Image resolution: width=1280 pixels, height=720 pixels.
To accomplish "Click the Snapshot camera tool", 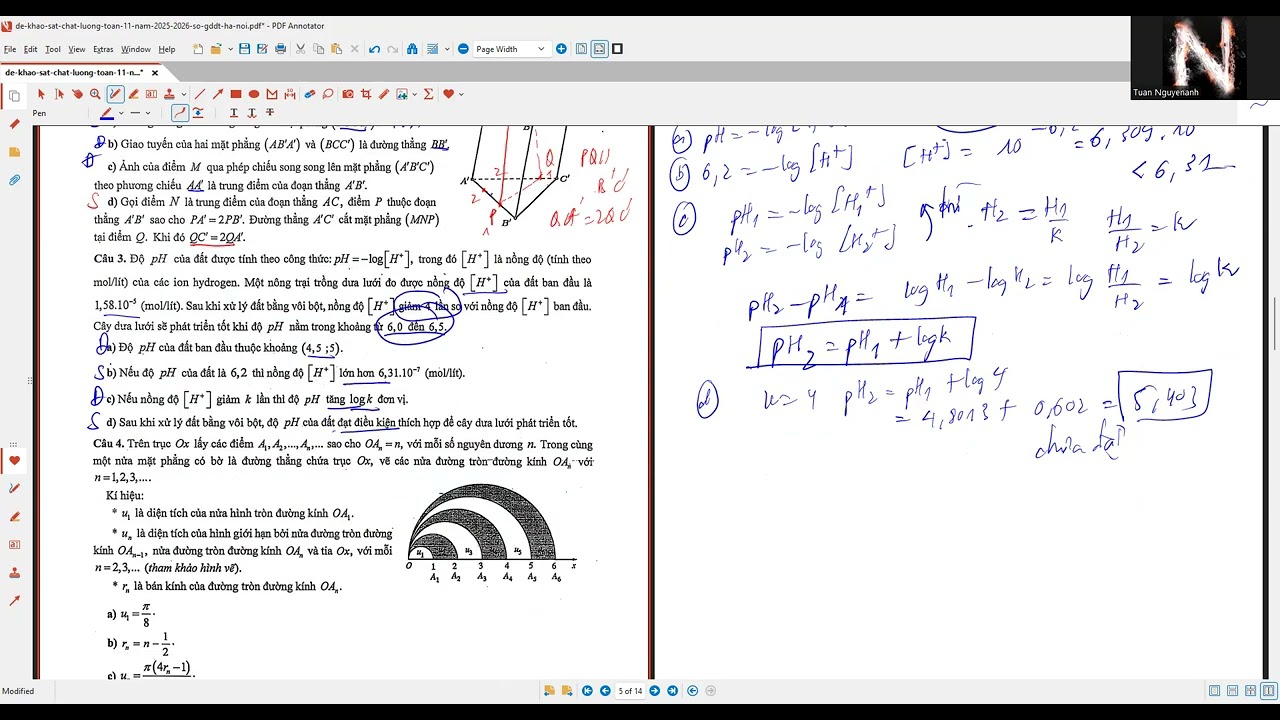I will [348, 94].
